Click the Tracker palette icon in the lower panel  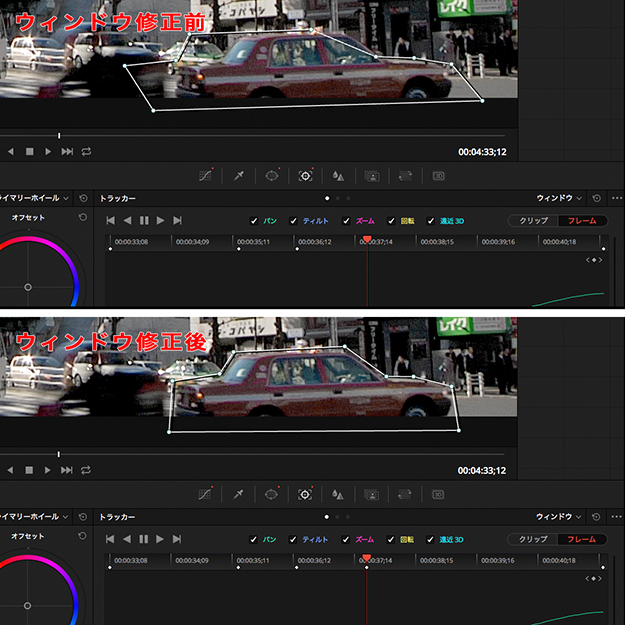[x=305, y=493]
